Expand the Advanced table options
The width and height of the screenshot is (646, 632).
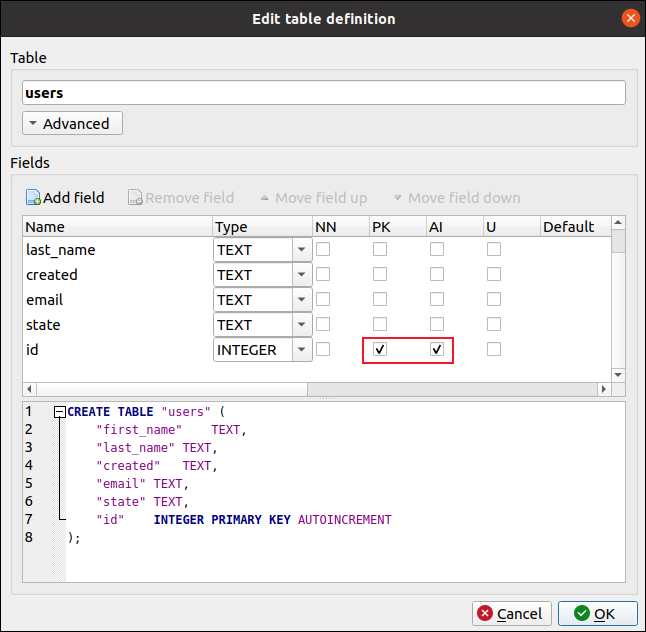[72, 124]
